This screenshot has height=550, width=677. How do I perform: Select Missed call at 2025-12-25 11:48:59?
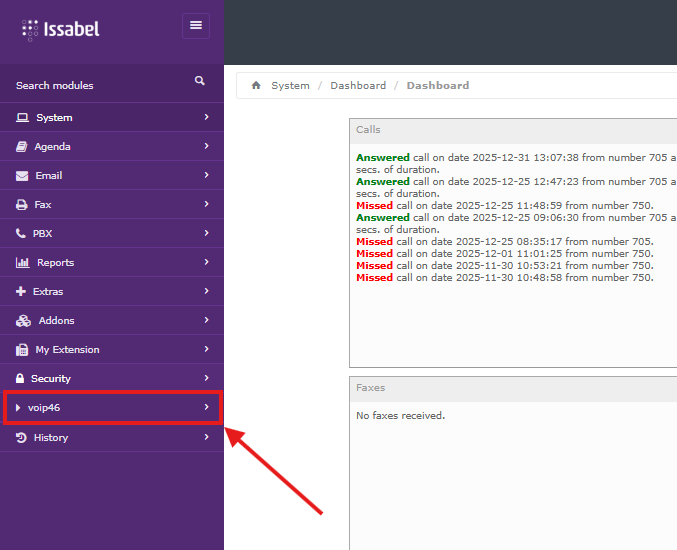505,205
